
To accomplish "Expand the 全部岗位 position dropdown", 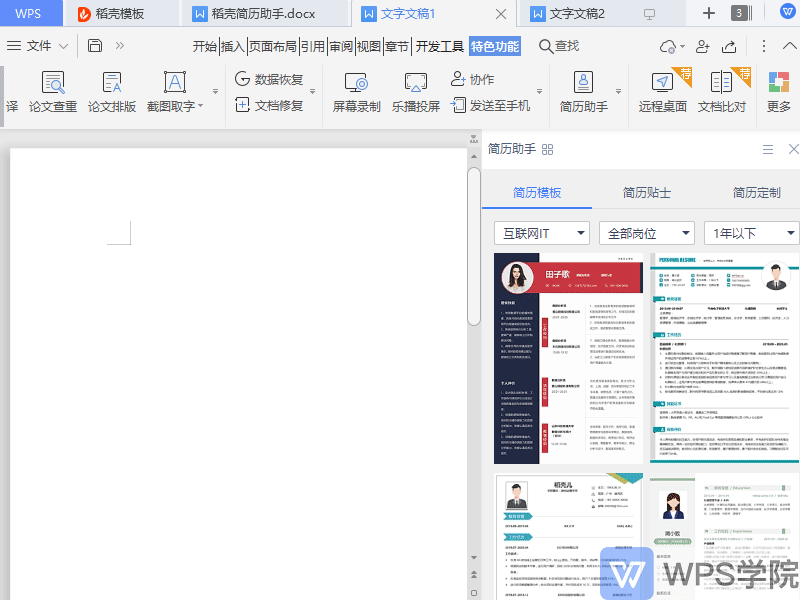I will point(686,233).
